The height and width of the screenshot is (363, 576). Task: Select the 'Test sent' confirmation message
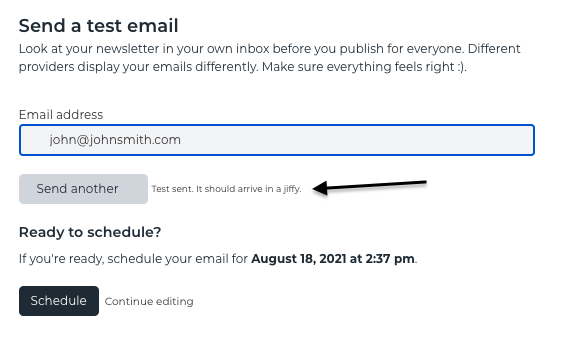226,189
